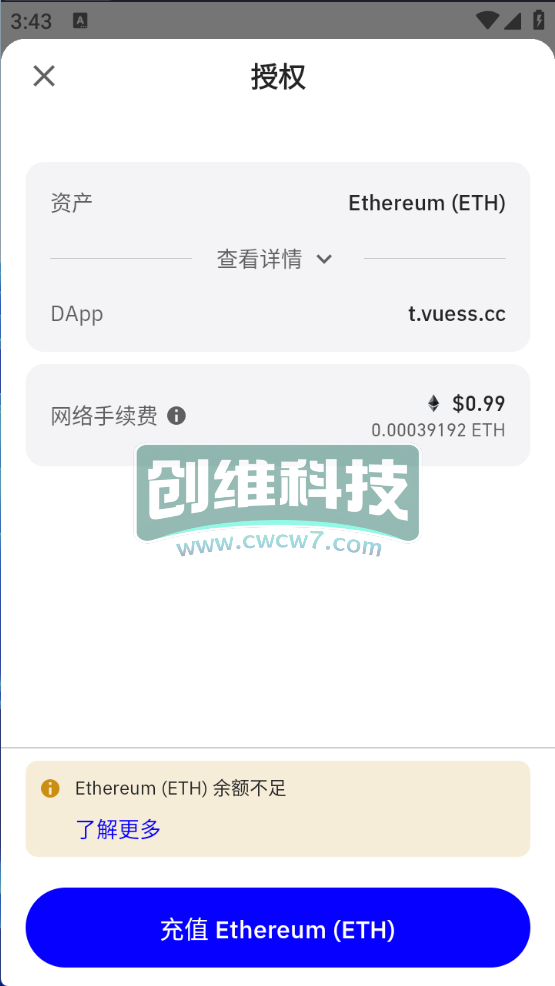Close the 授权 authorization sheet
The height and width of the screenshot is (986, 555).
point(44,77)
